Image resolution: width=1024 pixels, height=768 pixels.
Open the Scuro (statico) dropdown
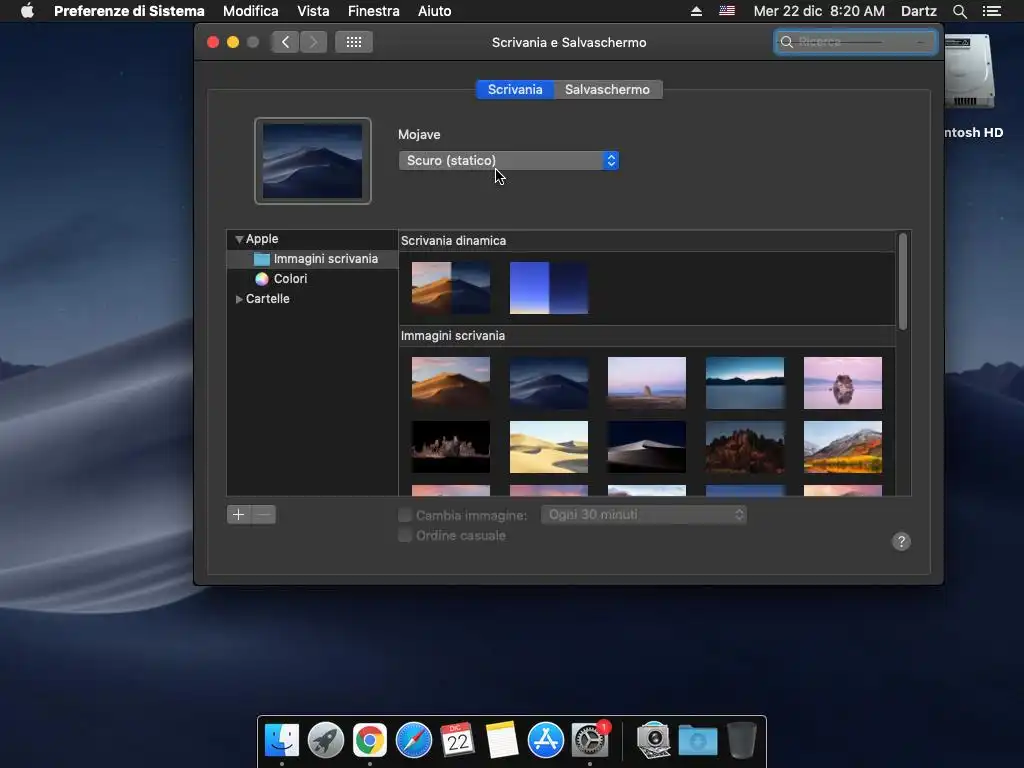click(509, 161)
